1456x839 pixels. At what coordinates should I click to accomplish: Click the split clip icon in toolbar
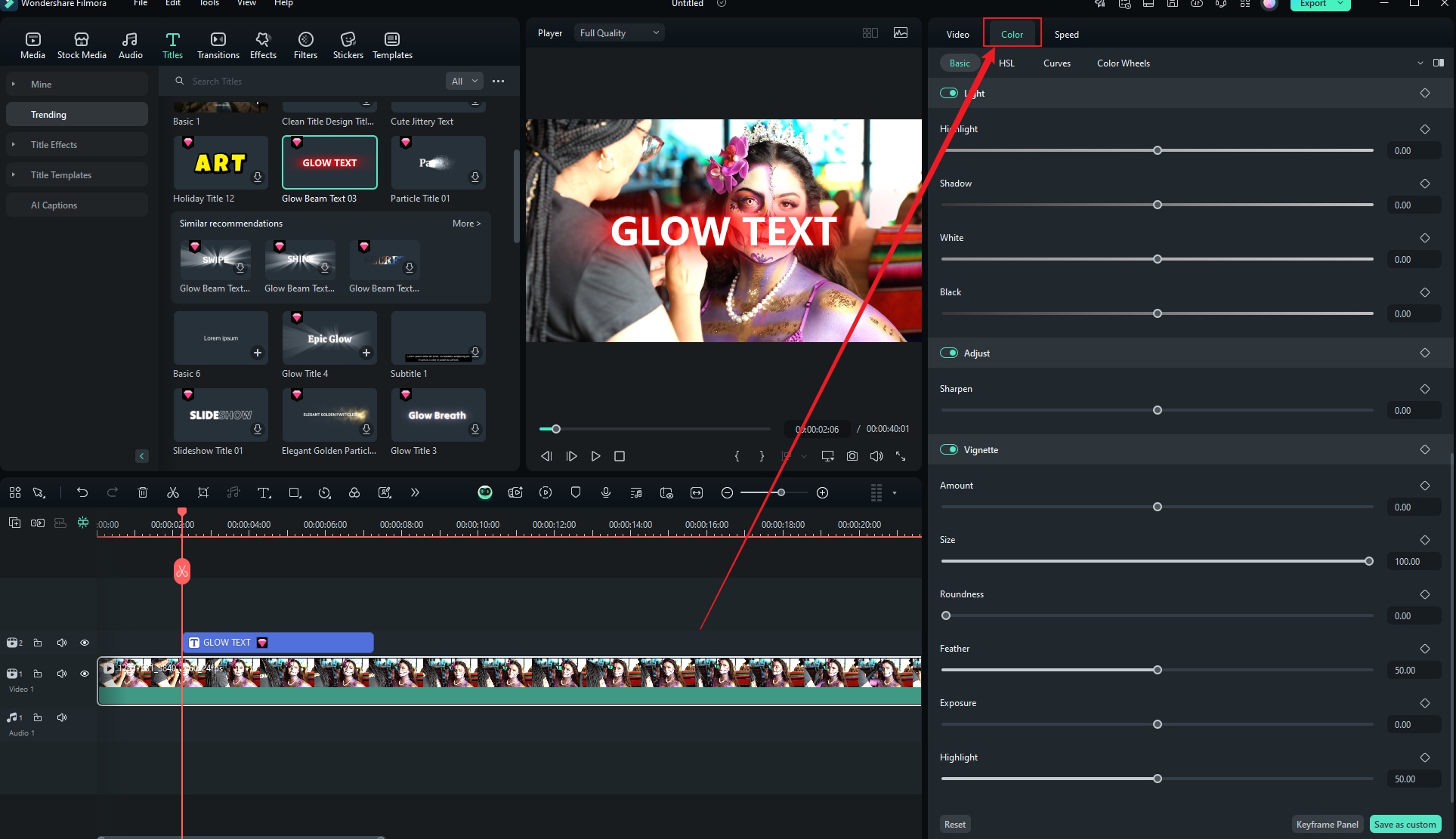(173, 492)
